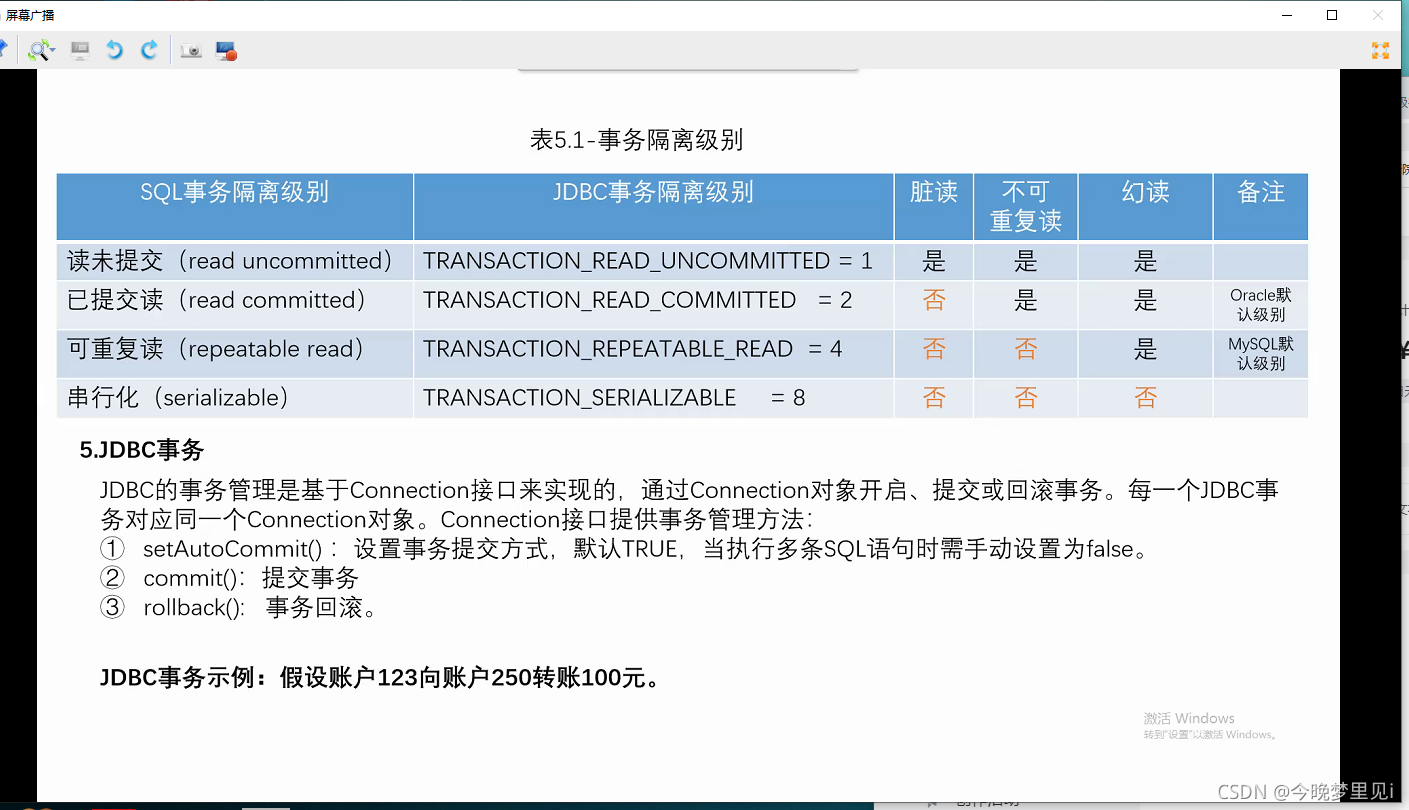This screenshot has width=1409, height=810.
Task: Click the zoom magnifier tool icon
Action: [39, 50]
